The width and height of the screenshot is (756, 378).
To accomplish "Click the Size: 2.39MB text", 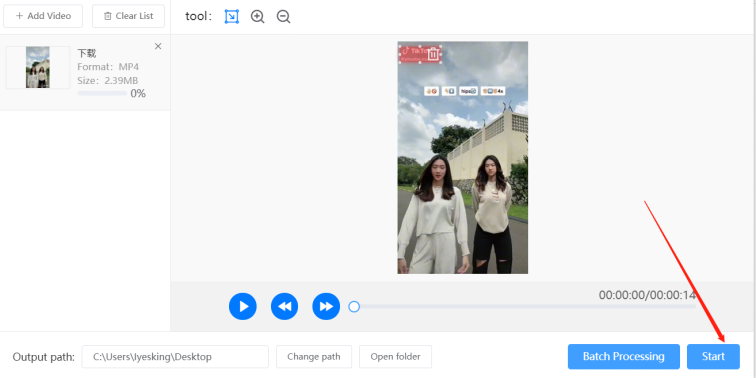I will click(x=108, y=81).
